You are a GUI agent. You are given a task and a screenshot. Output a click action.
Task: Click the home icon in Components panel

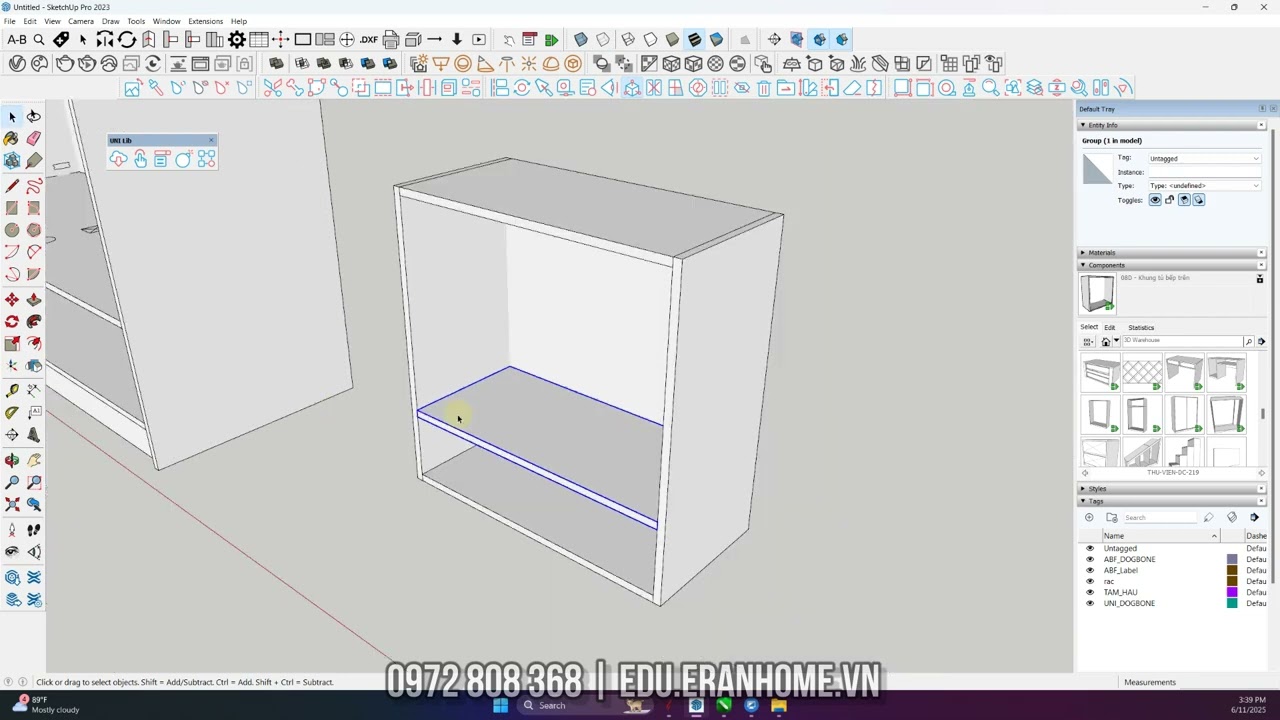[x=1106, y=342]
